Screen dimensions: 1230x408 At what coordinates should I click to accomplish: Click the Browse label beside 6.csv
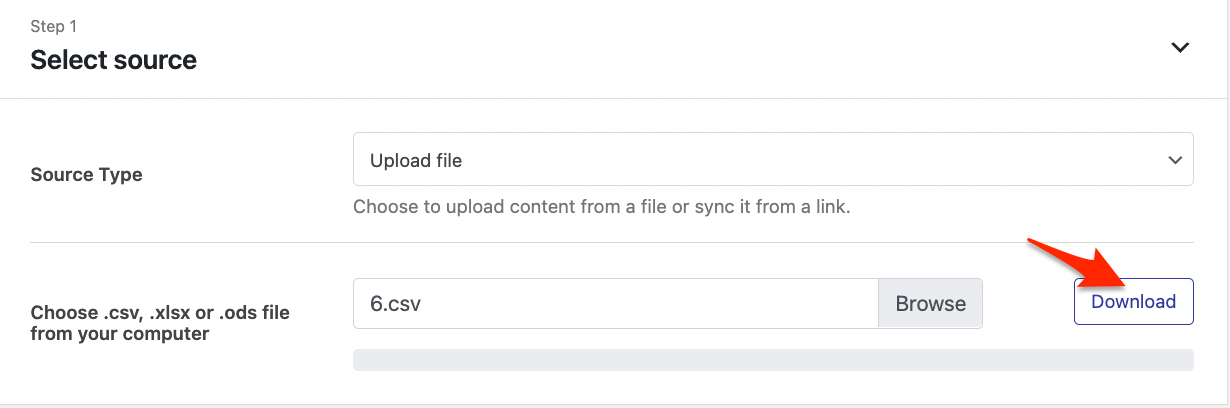(x=930, y=304)
